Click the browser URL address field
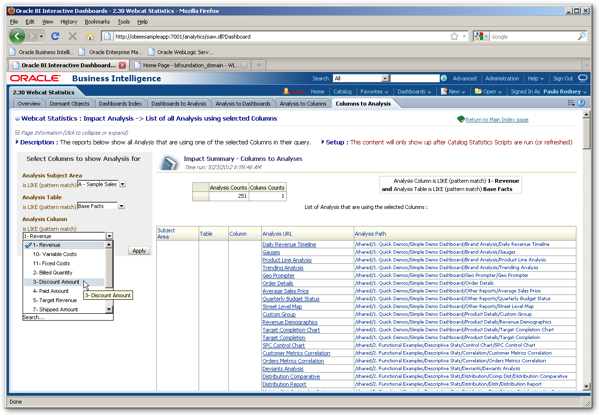600x416 pixels. (x=281, y=37)
